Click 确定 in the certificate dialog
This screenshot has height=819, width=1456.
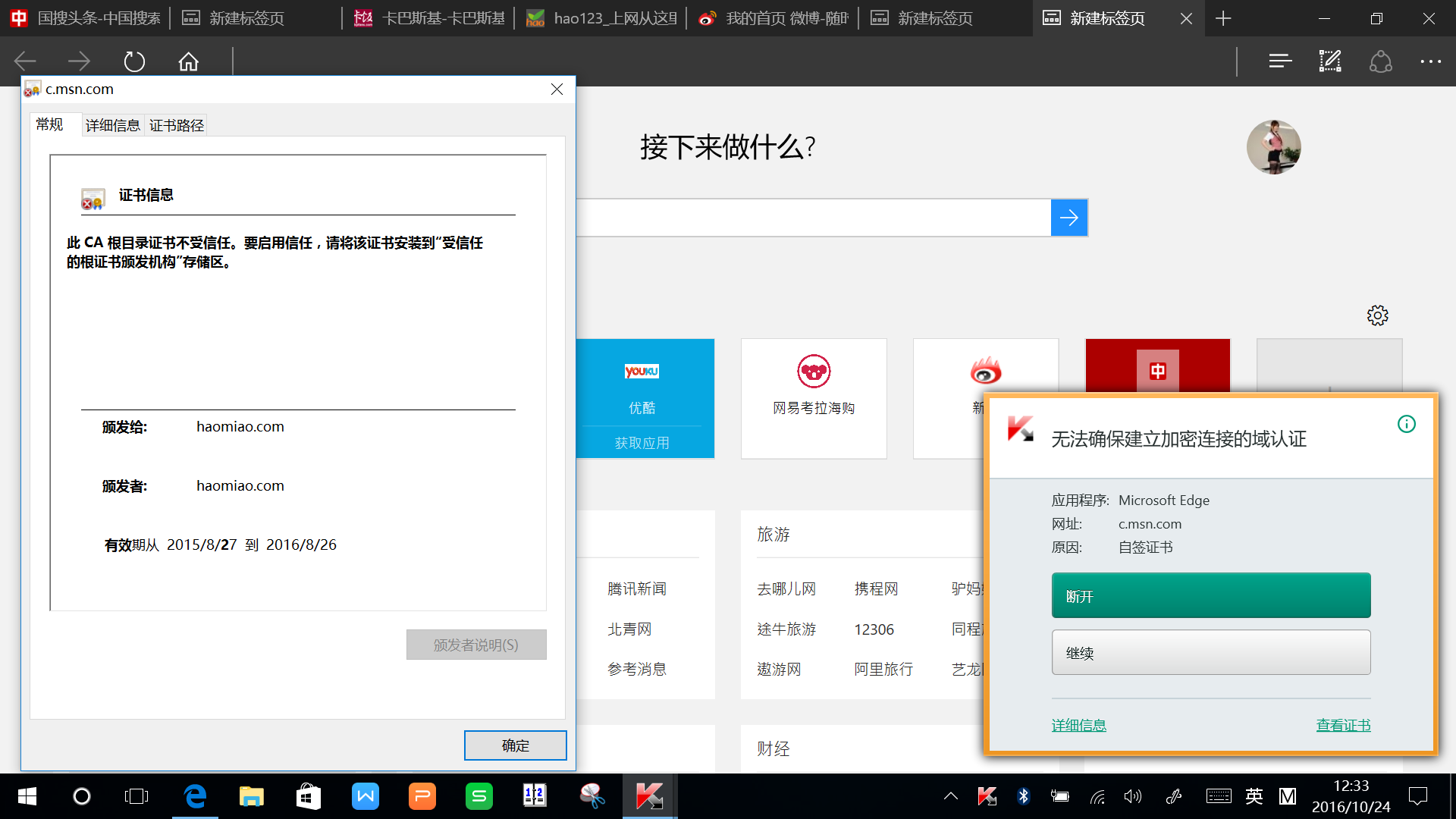click(516, 745)
